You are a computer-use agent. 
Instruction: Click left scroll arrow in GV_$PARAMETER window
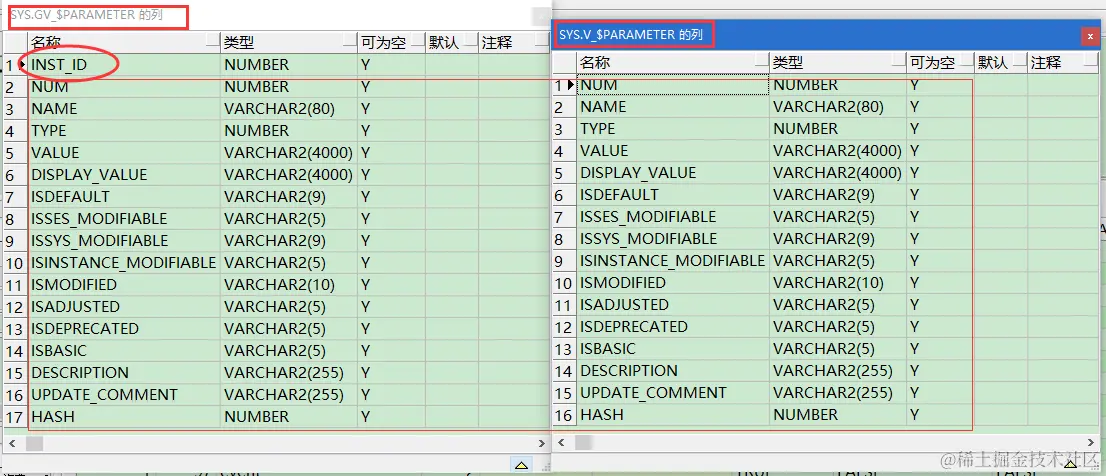point(12,444)
